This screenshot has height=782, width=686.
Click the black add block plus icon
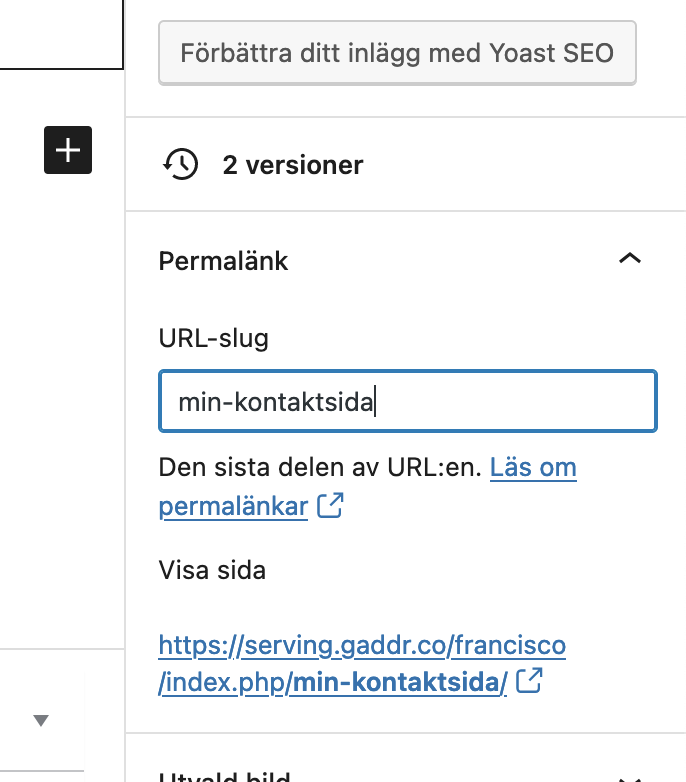tap(68, 150)
